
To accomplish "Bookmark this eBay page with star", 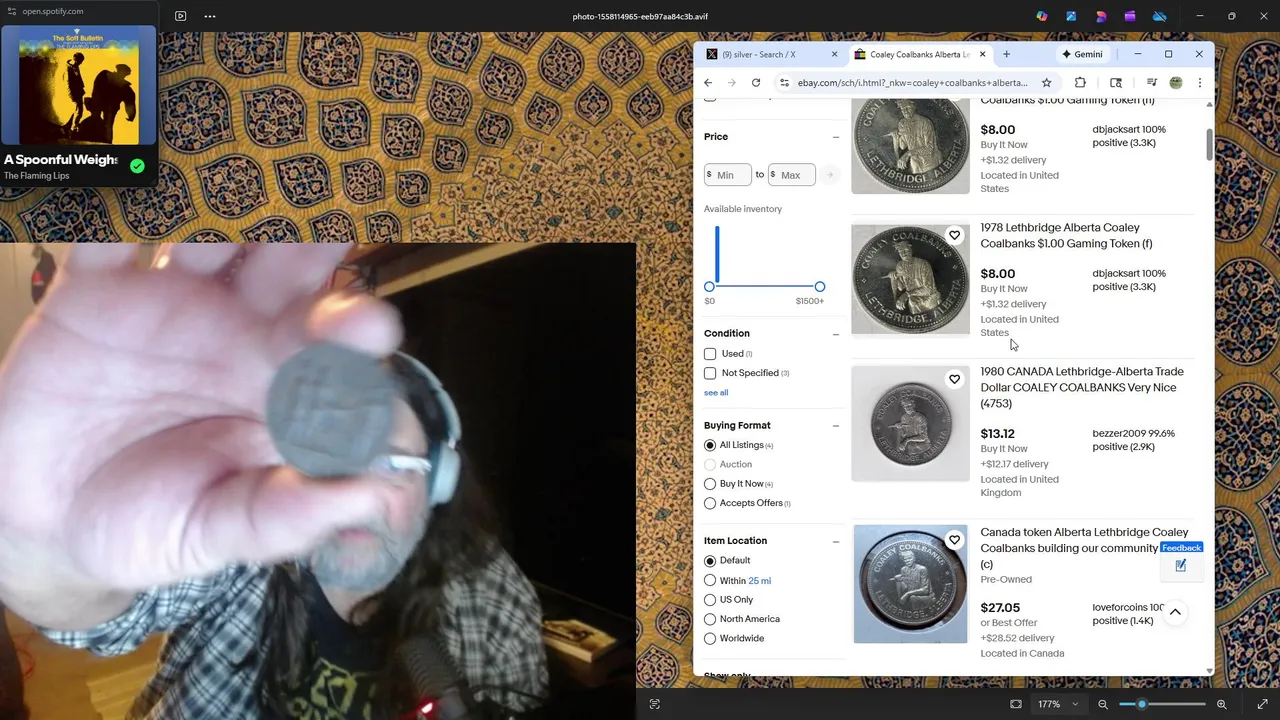I will (1047, 82).
